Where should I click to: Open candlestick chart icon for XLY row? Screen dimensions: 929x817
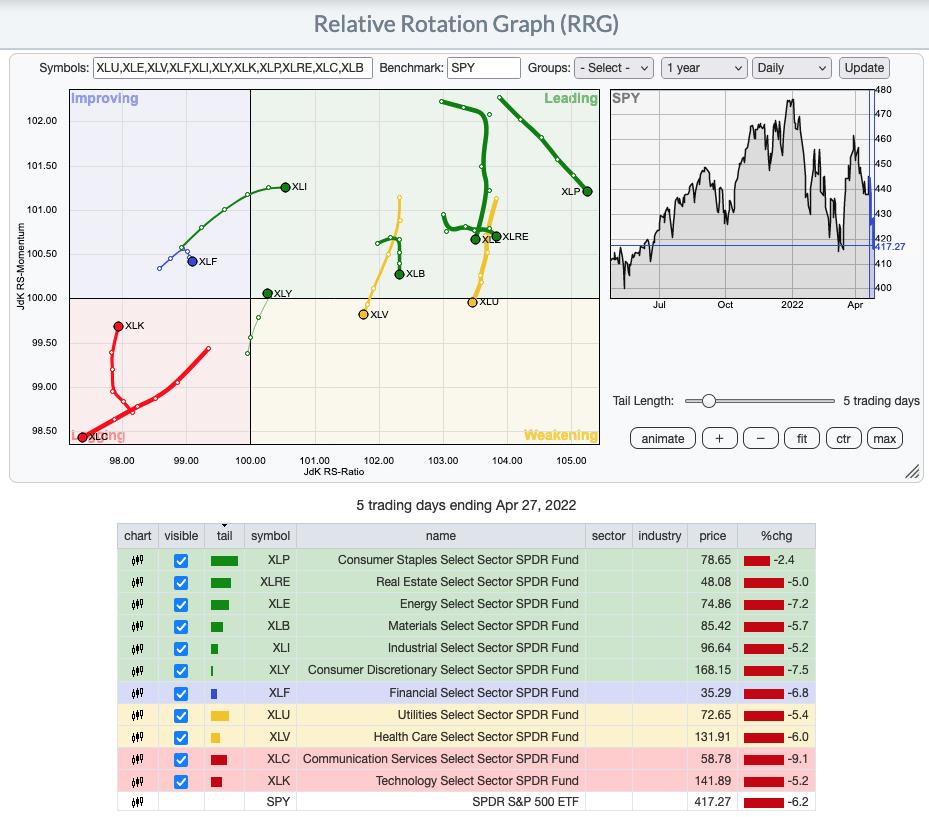[x=137, y=670]
